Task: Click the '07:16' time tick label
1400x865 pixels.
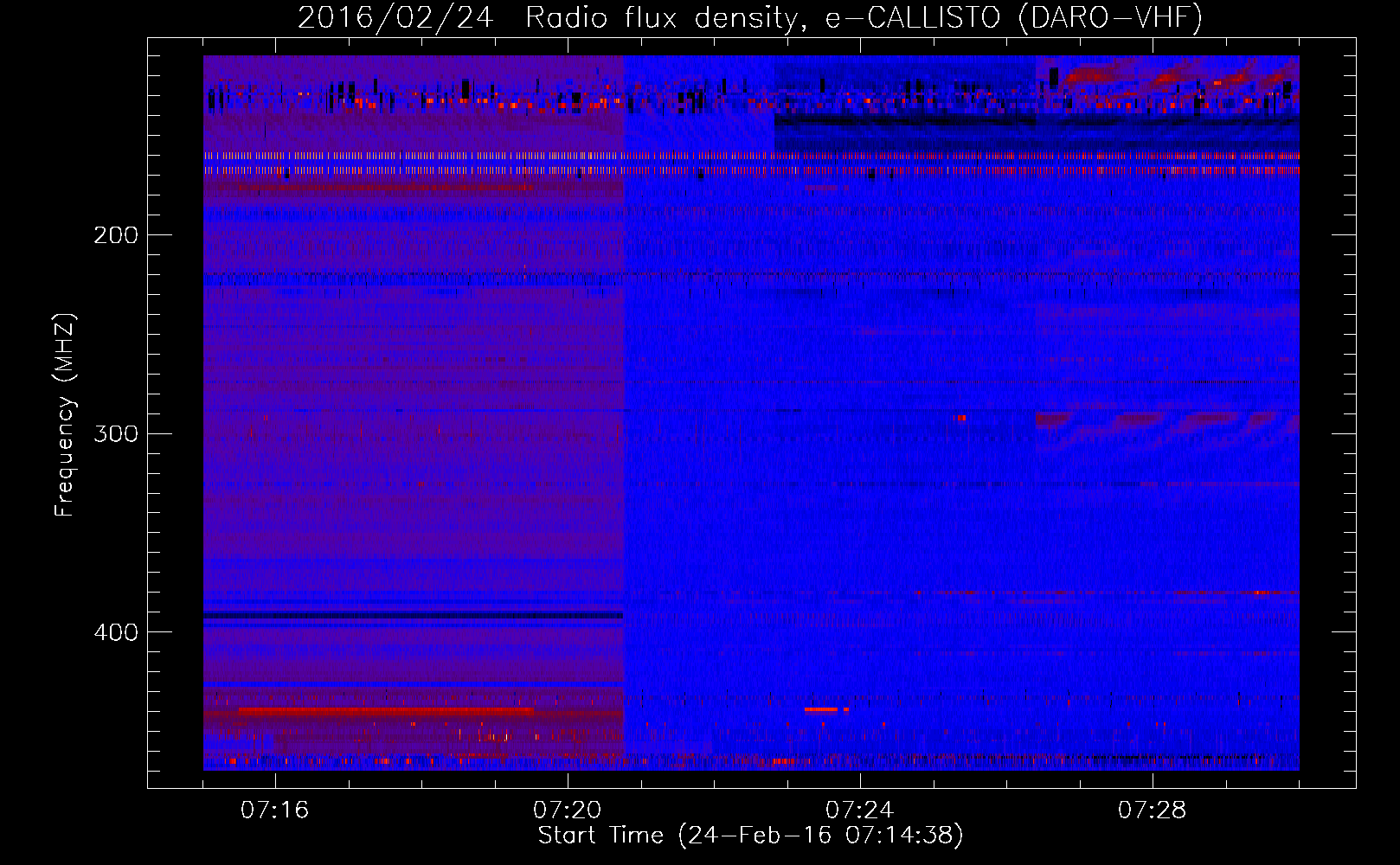Action: coord(275,811)
